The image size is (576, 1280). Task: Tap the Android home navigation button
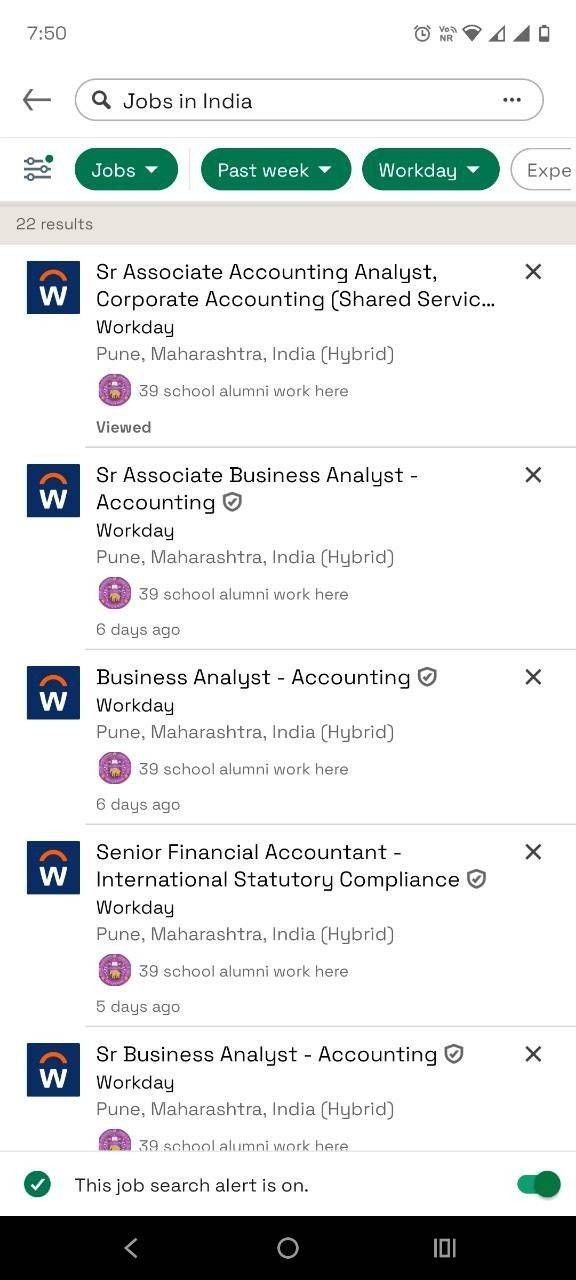tap(288, 1248)
